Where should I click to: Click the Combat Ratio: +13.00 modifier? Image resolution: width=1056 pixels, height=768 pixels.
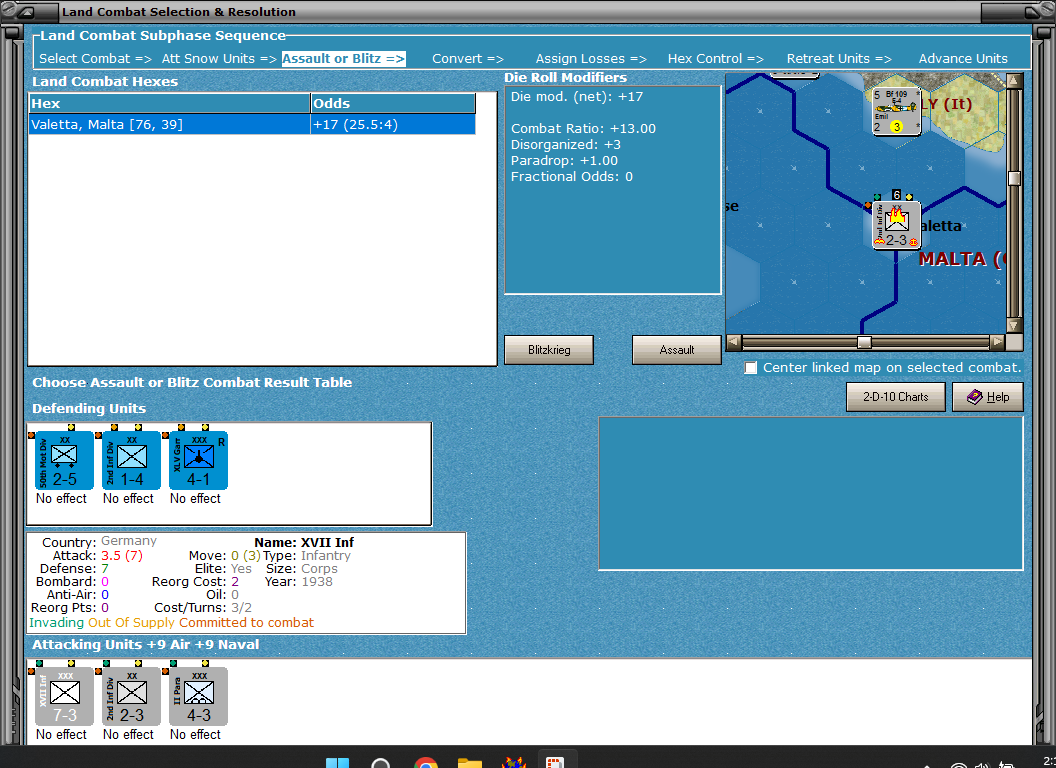(583, 129)
